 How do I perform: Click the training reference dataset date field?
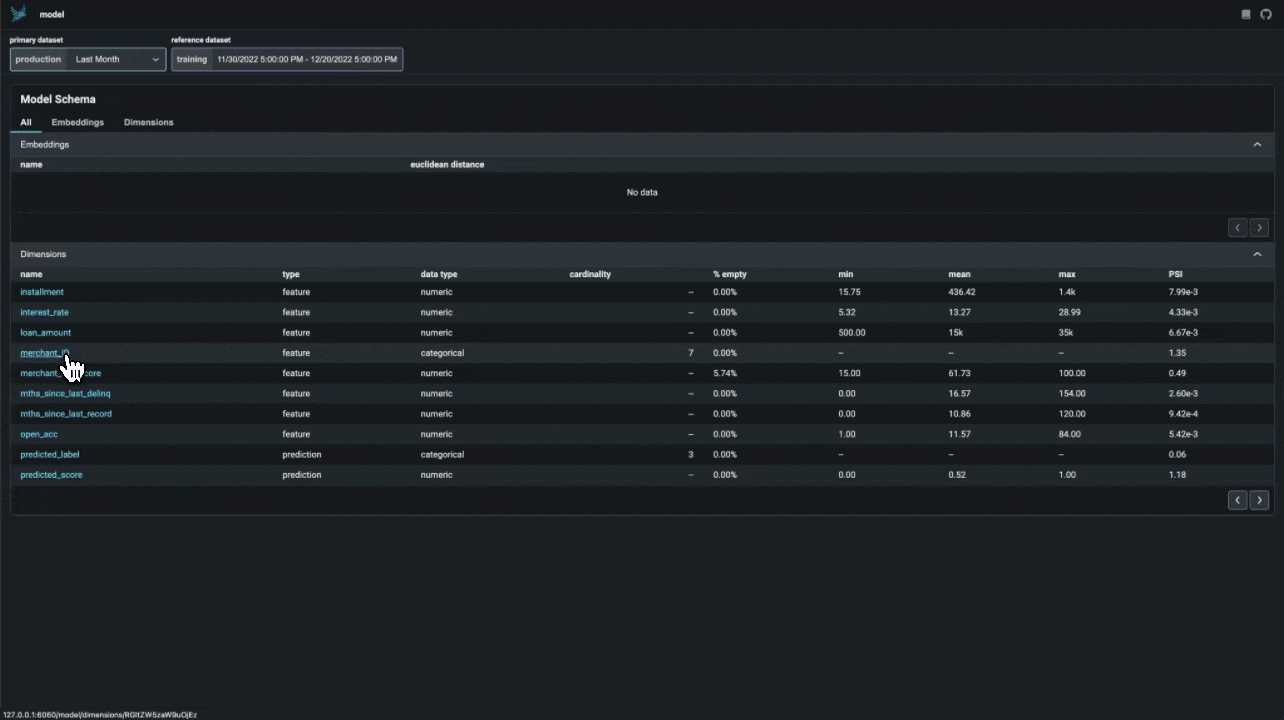(306, 59)
